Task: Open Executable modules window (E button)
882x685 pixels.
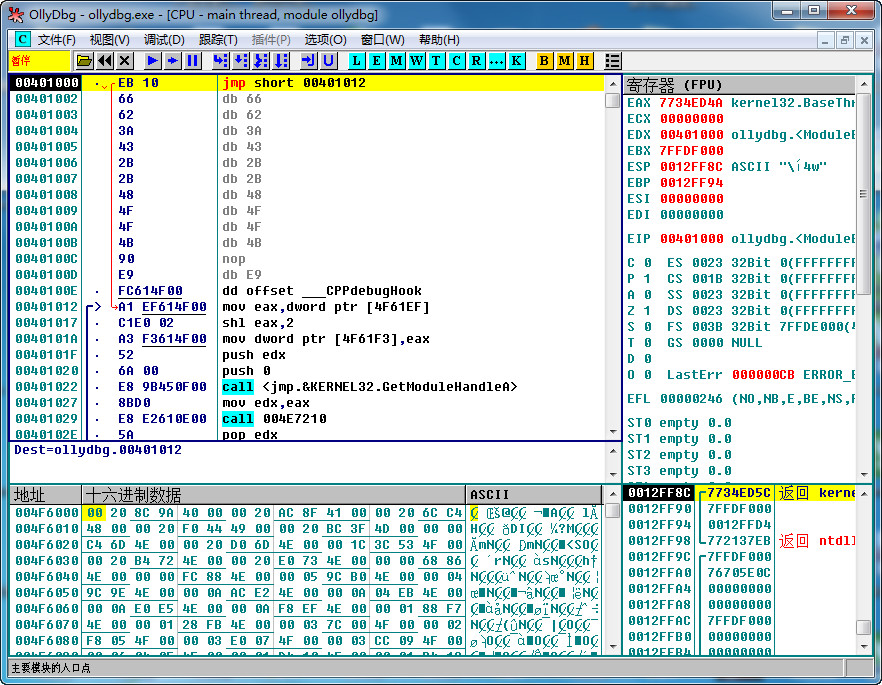Action: tap(377, 61)
